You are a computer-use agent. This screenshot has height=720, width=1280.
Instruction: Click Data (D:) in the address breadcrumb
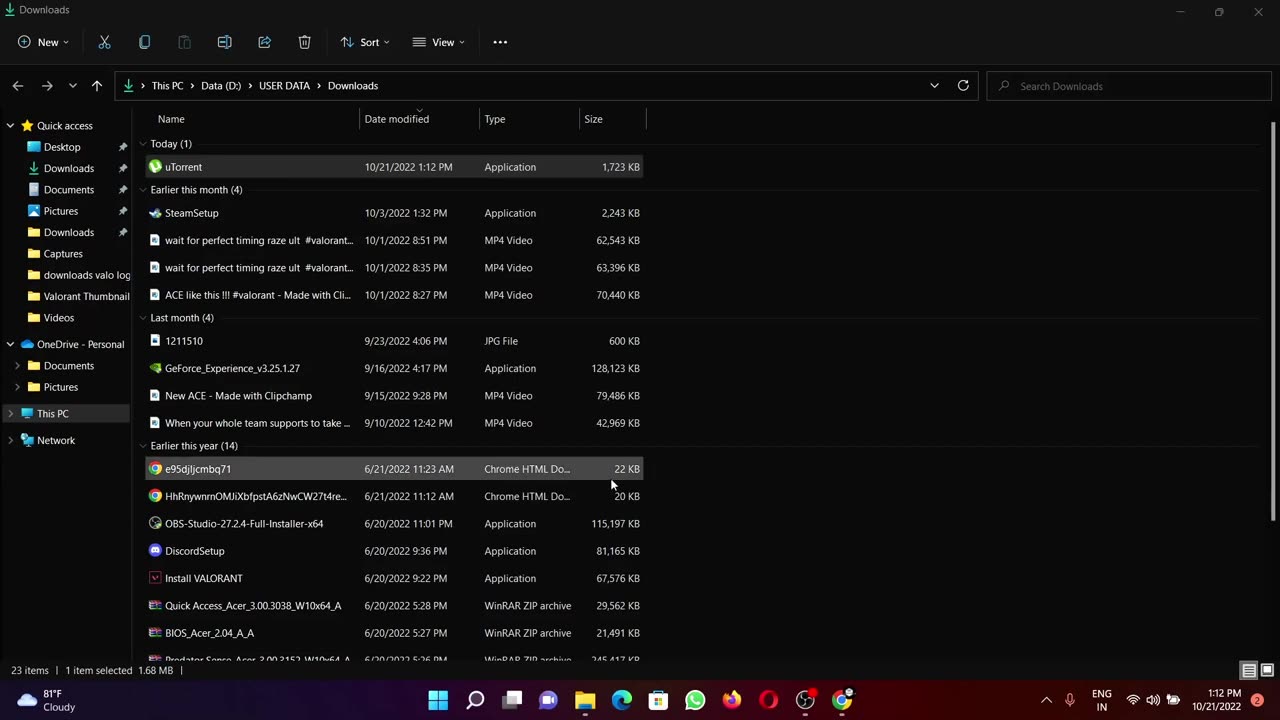pyautogui.click(x=221, y=86)
